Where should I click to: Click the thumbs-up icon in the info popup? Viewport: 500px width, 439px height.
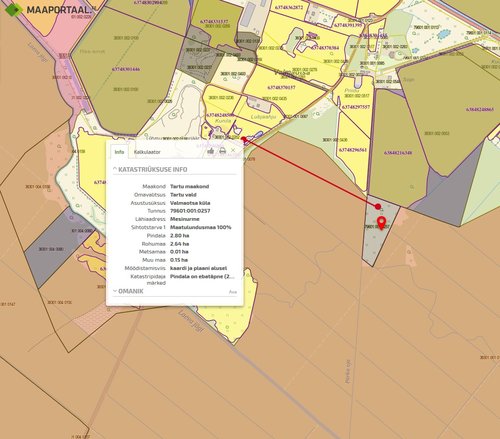pos(211,151)
